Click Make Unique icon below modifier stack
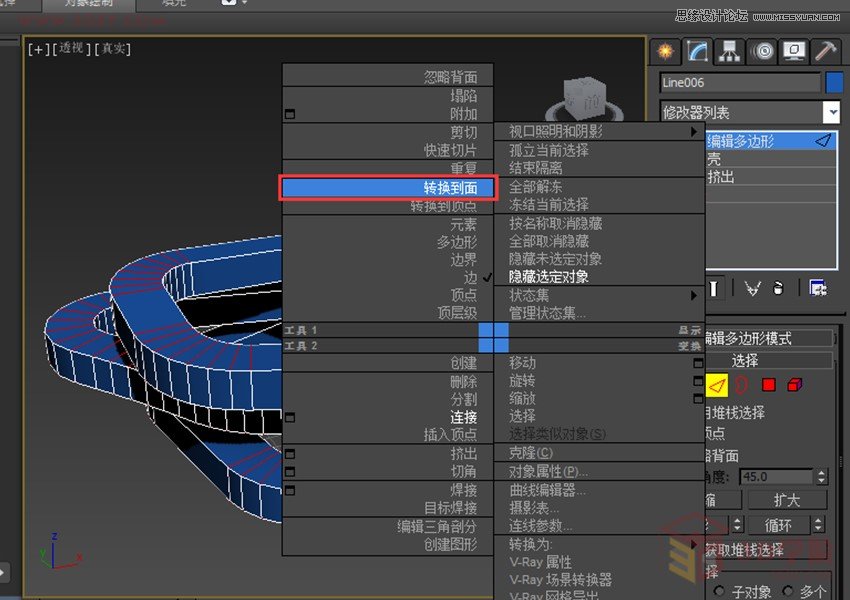 pyautogui.click(x=752, y=288)
